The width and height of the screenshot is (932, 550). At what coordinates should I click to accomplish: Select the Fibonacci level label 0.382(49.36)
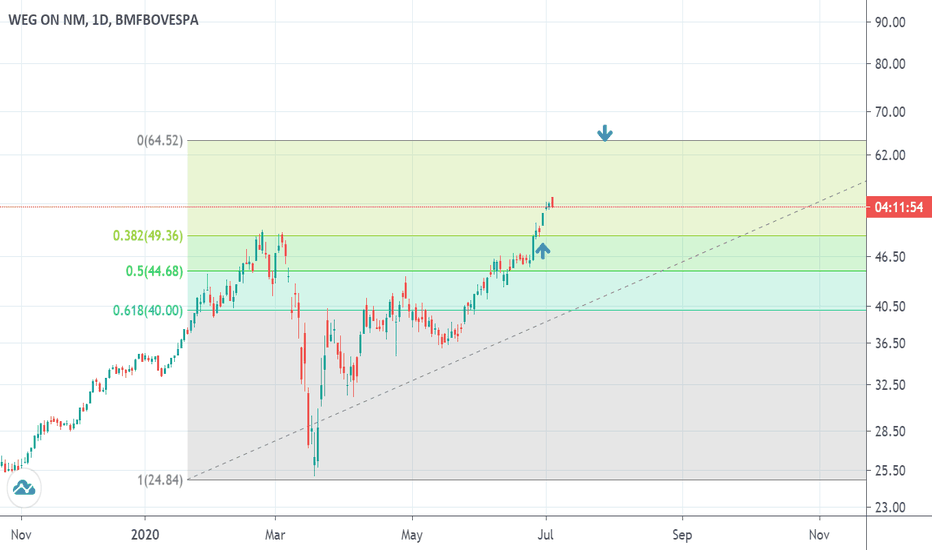(148, 236)
